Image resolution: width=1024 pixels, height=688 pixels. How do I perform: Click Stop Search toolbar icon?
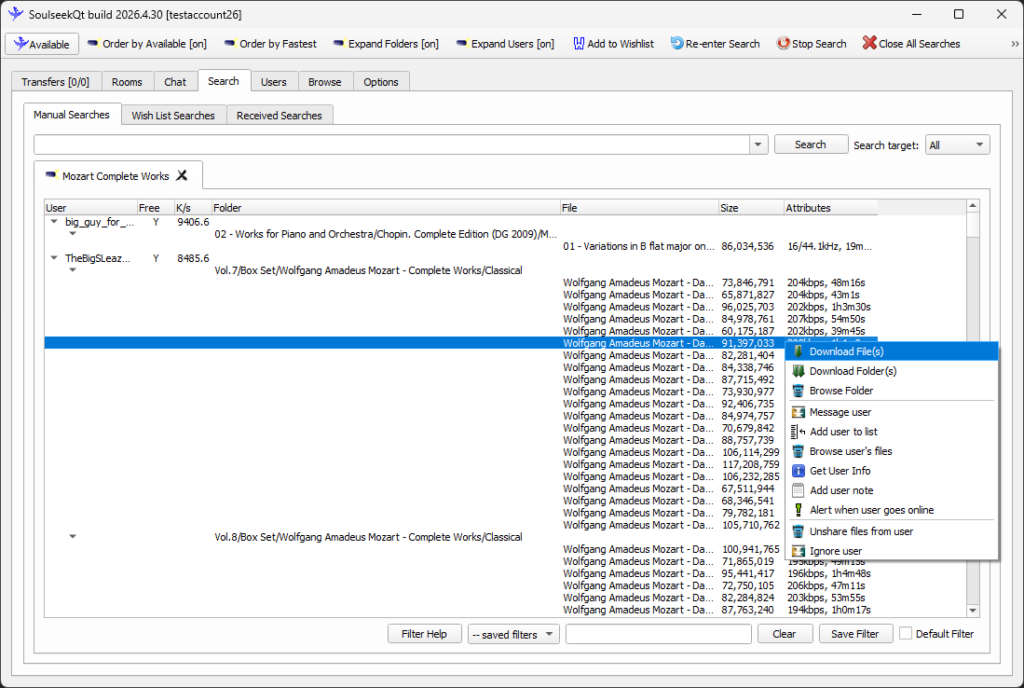point(782,44)
